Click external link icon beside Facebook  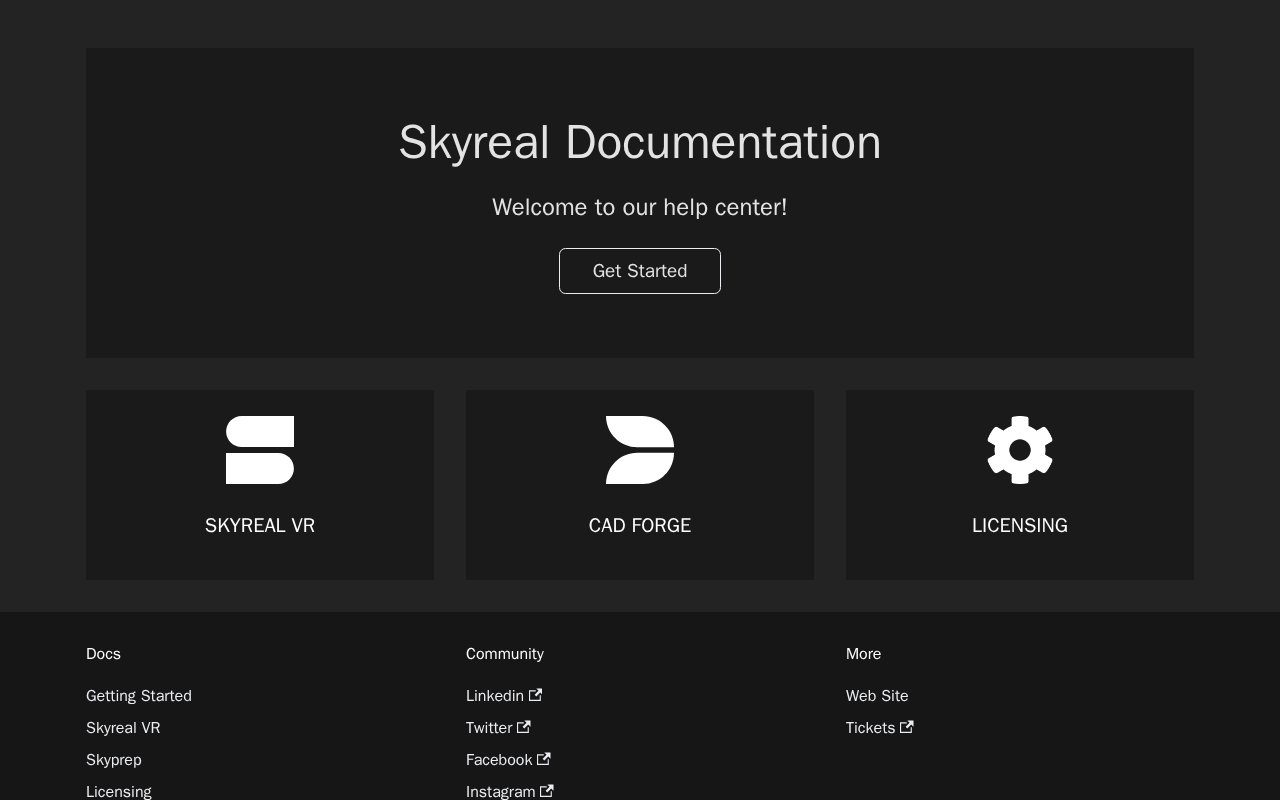click(544, 759)
